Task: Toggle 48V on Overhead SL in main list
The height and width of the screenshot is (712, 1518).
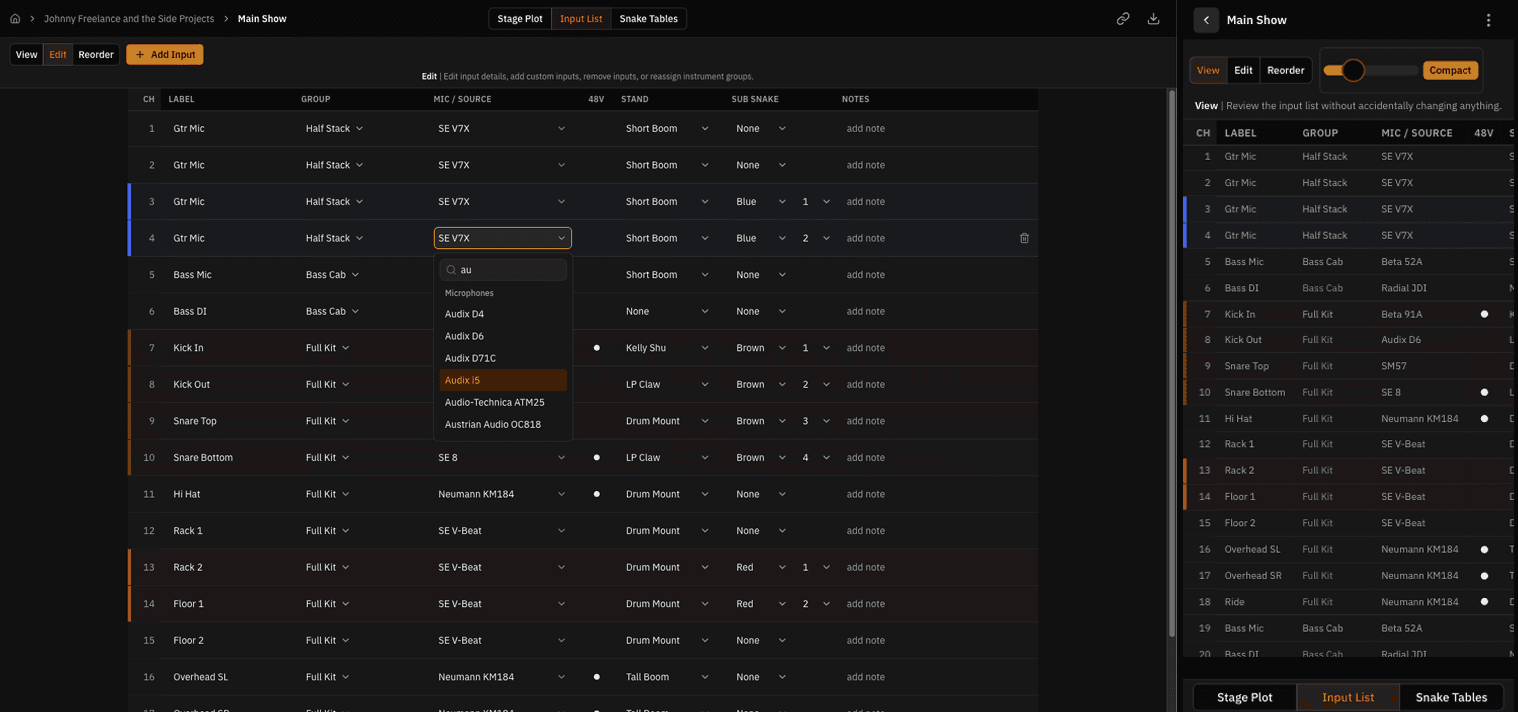Action: 597,677
